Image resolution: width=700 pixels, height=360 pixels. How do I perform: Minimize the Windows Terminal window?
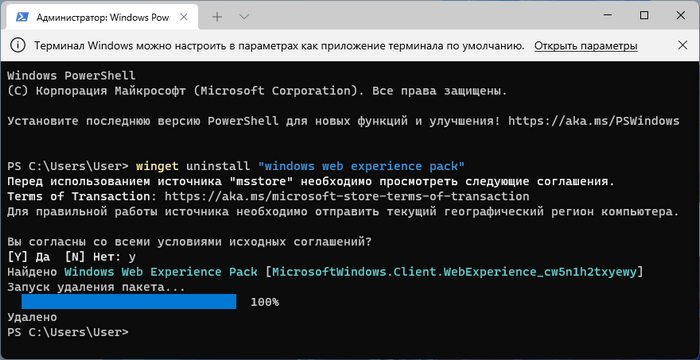[606, 16]
